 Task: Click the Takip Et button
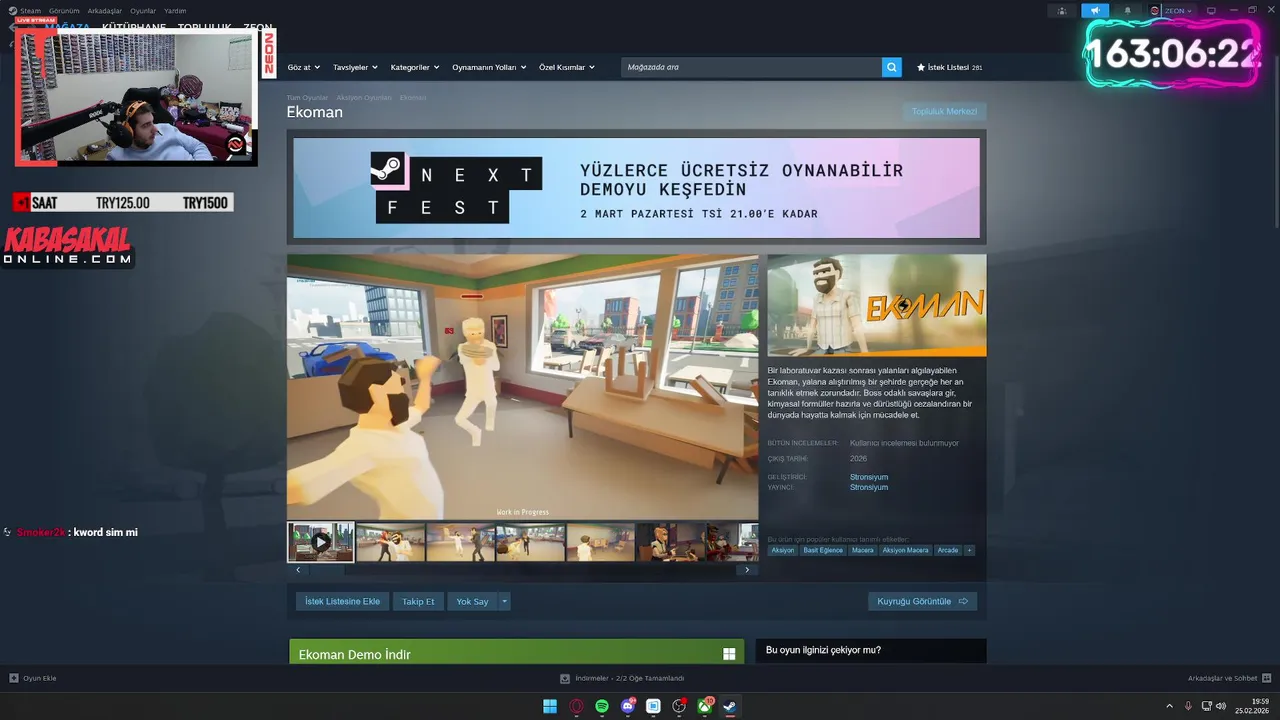(x=418, y=601)
